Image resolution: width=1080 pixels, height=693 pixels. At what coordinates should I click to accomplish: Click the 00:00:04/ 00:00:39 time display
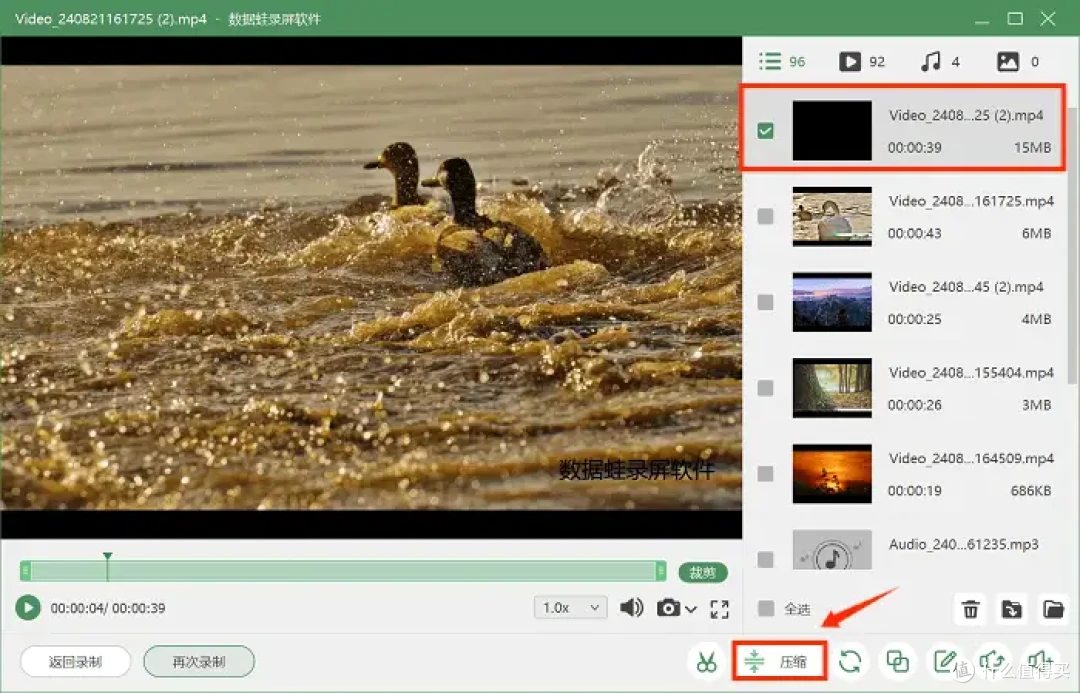[x=108, y=608]
